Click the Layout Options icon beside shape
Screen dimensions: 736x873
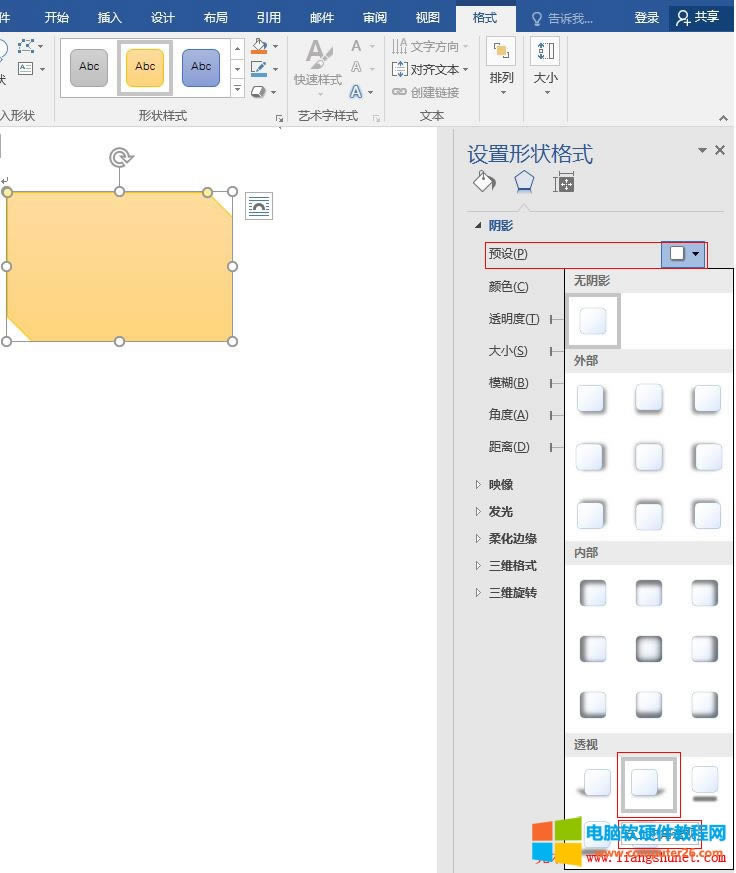[x=259, y=206]
